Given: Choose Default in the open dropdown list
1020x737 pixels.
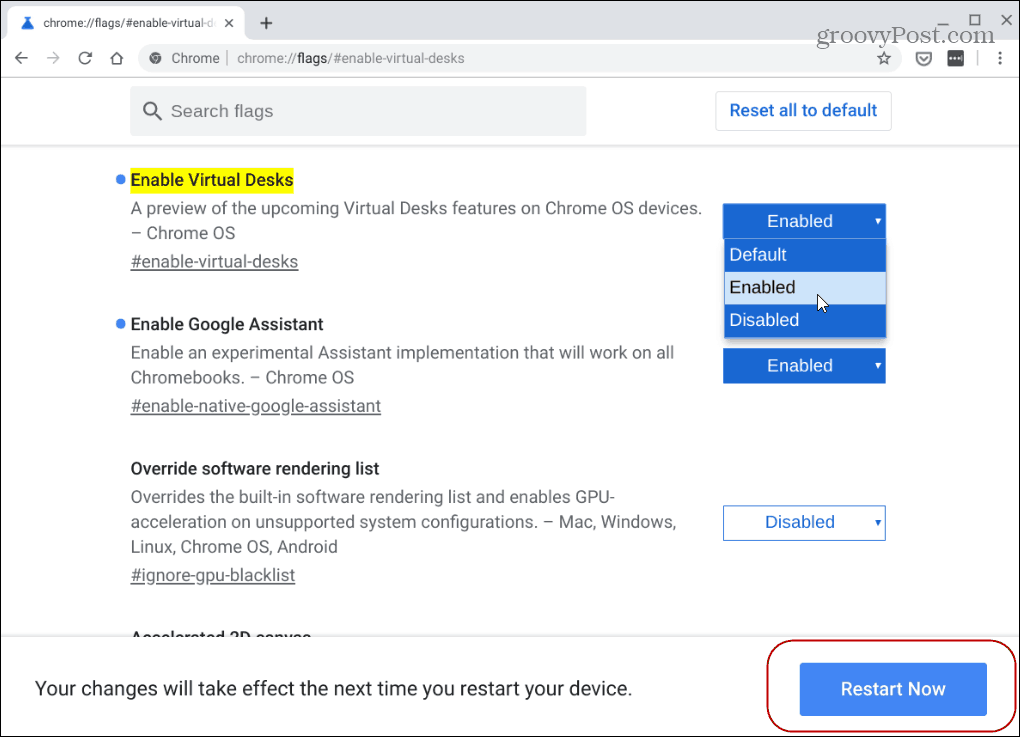Looking at the screenshot, I should 805,255.
